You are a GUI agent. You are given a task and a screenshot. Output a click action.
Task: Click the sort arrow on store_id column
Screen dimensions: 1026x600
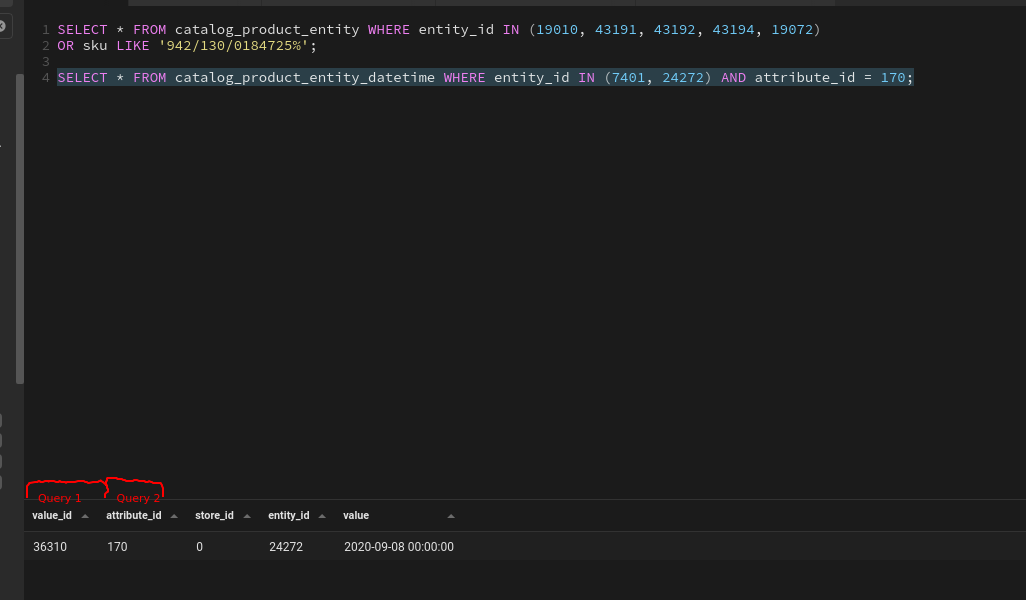(x=246, y=515)
